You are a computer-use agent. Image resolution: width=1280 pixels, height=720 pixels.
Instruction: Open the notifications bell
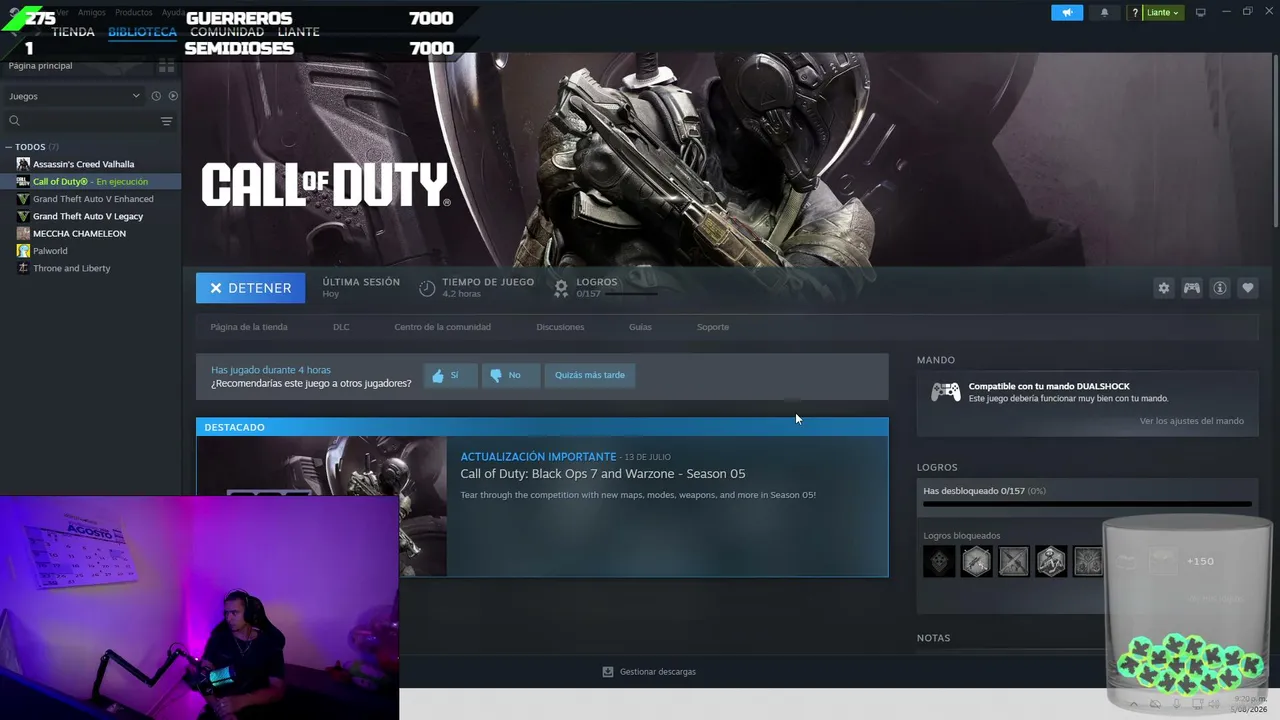click(1105, 12)
